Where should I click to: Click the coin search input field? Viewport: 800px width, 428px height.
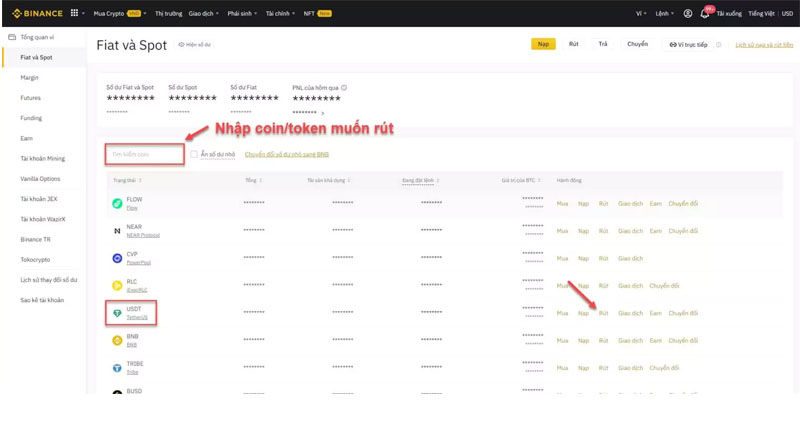[144, 154]
